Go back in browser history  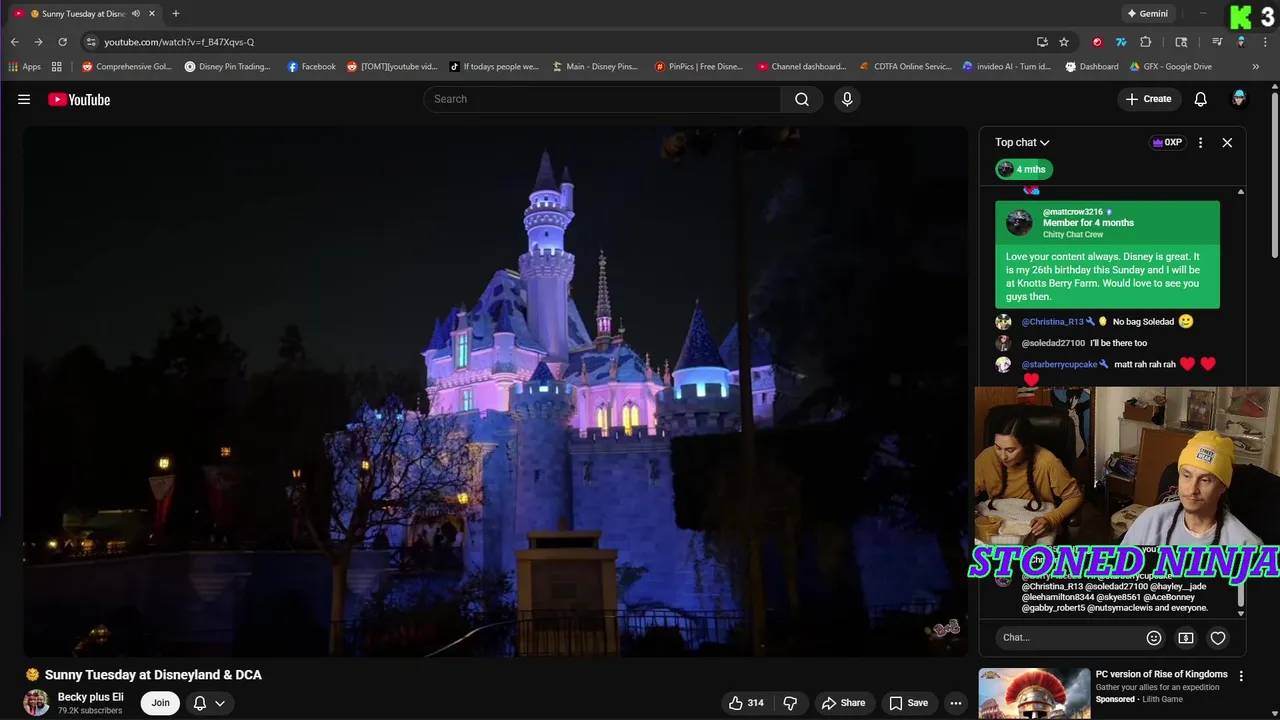tap(15, 42)
